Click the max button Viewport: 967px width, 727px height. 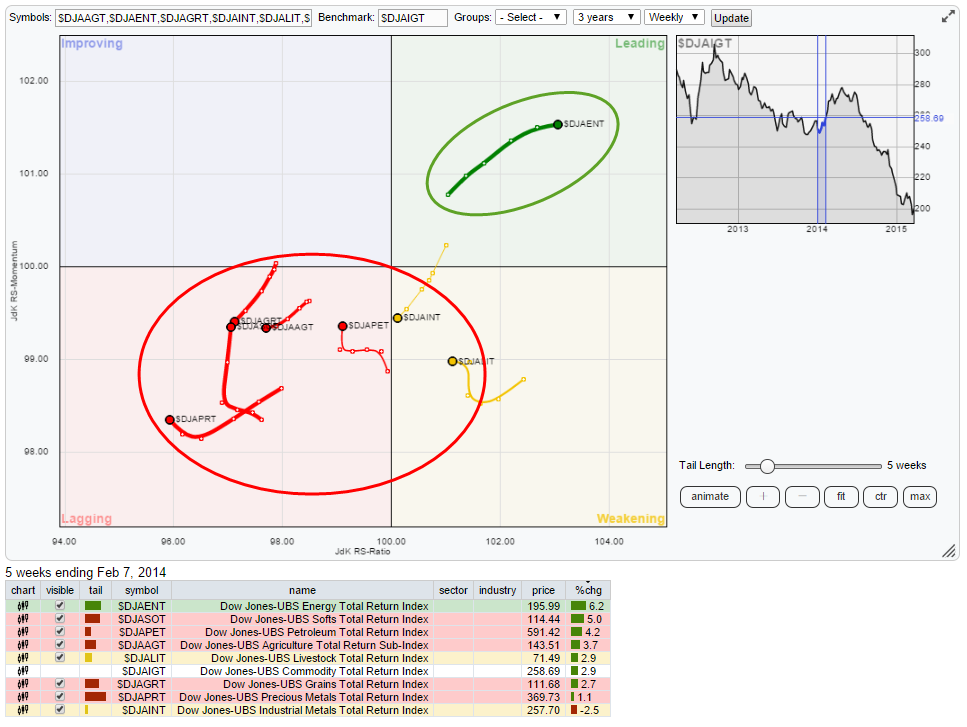920,496
